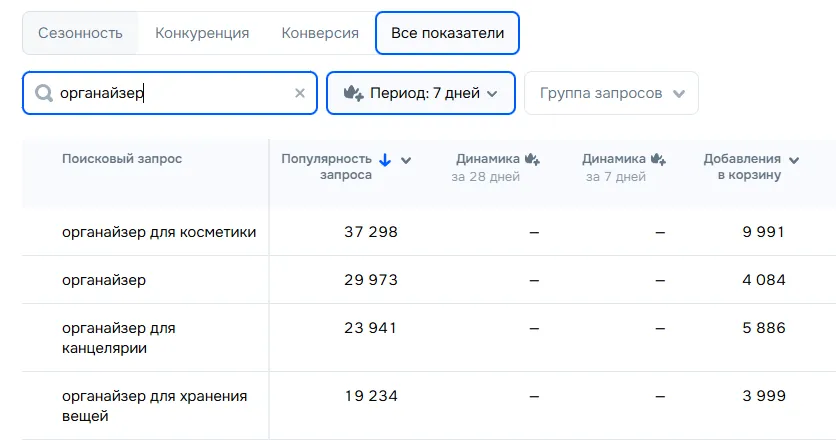
Task: Open chevron next to Популярность запроса
Action: pyautogui.click(x=406, y=160)
